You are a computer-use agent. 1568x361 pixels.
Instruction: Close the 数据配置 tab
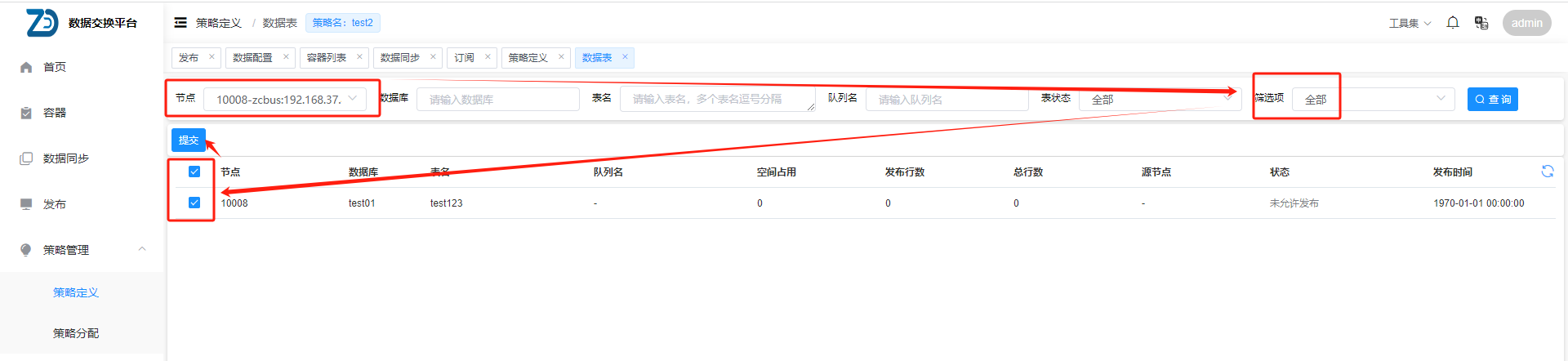[286, 57]
